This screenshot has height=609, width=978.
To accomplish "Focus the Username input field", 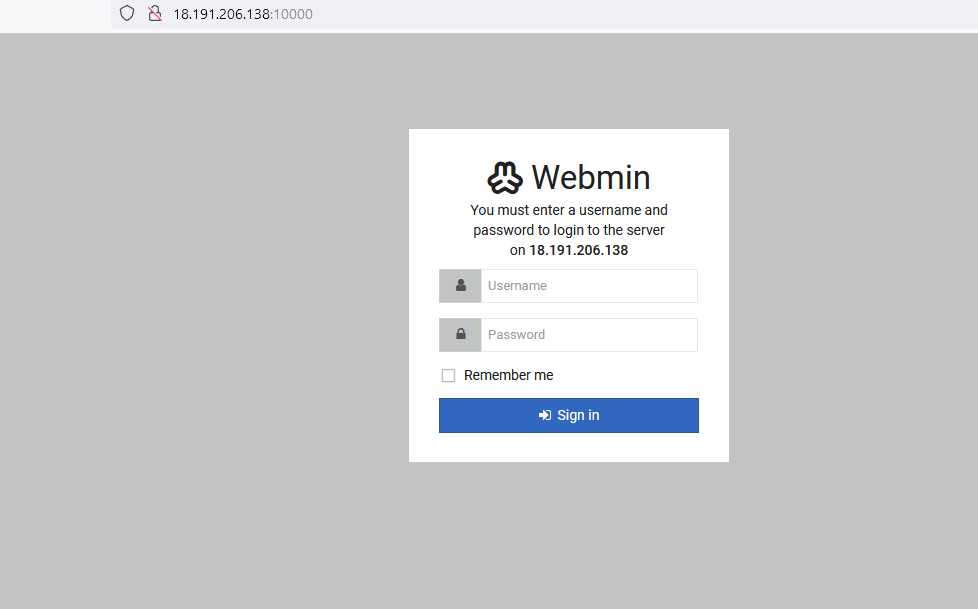I will point(588,286).
